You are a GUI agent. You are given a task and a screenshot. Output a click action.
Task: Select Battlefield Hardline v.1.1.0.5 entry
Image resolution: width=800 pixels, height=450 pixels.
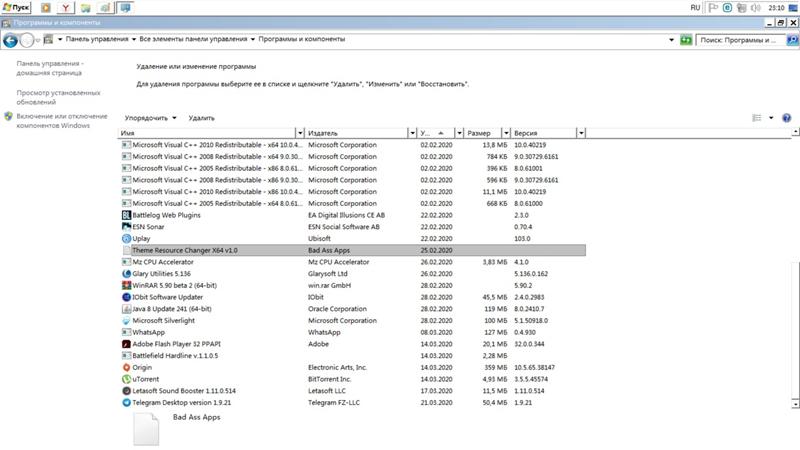(x=175, y=356)
